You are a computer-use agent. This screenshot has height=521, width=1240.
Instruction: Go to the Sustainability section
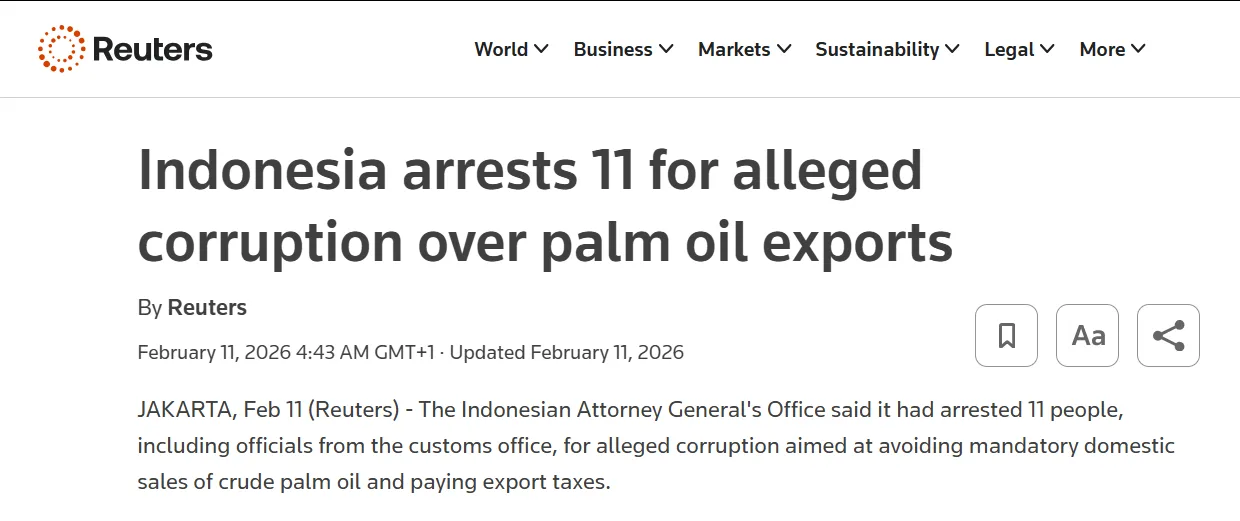[x=877, y=49]
